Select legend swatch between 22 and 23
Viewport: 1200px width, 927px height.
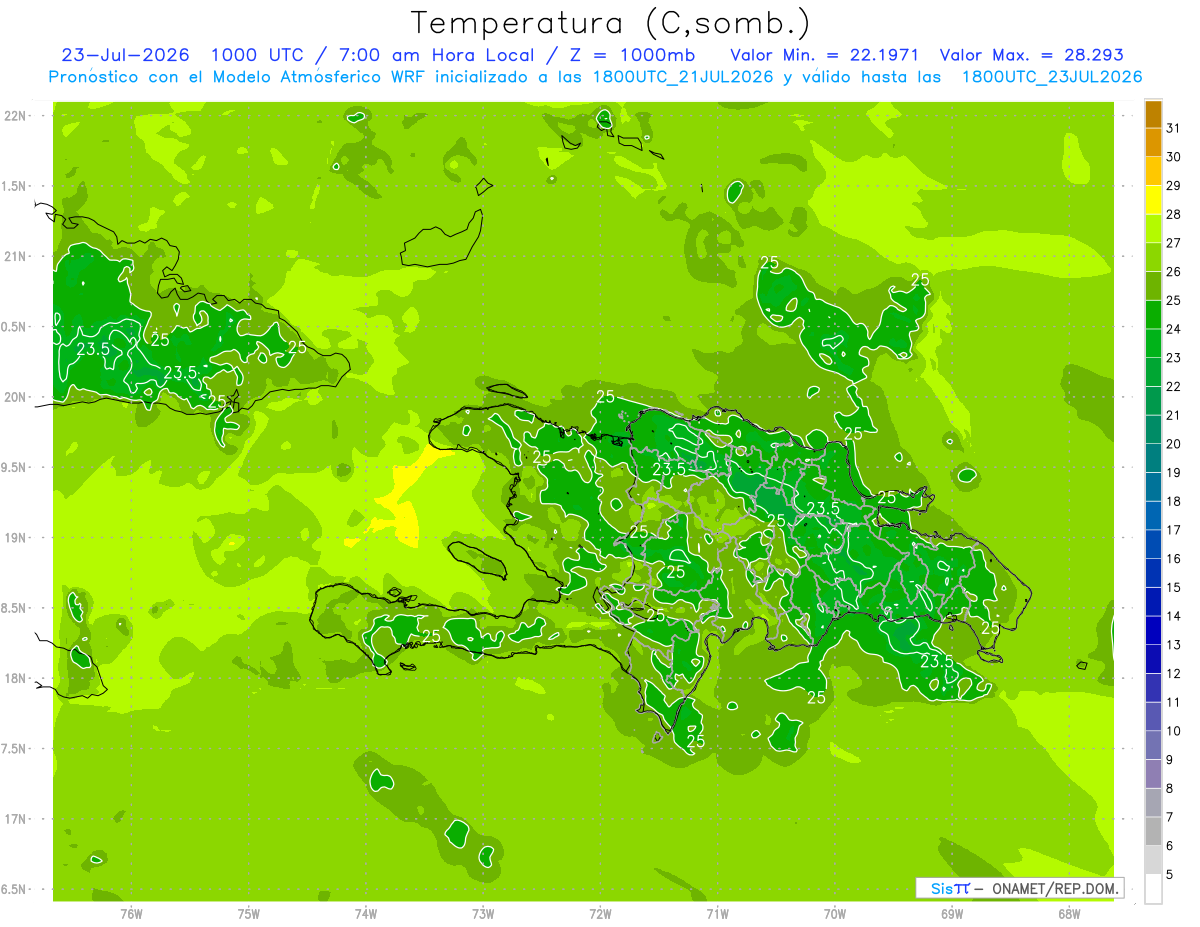[1153, 372]
